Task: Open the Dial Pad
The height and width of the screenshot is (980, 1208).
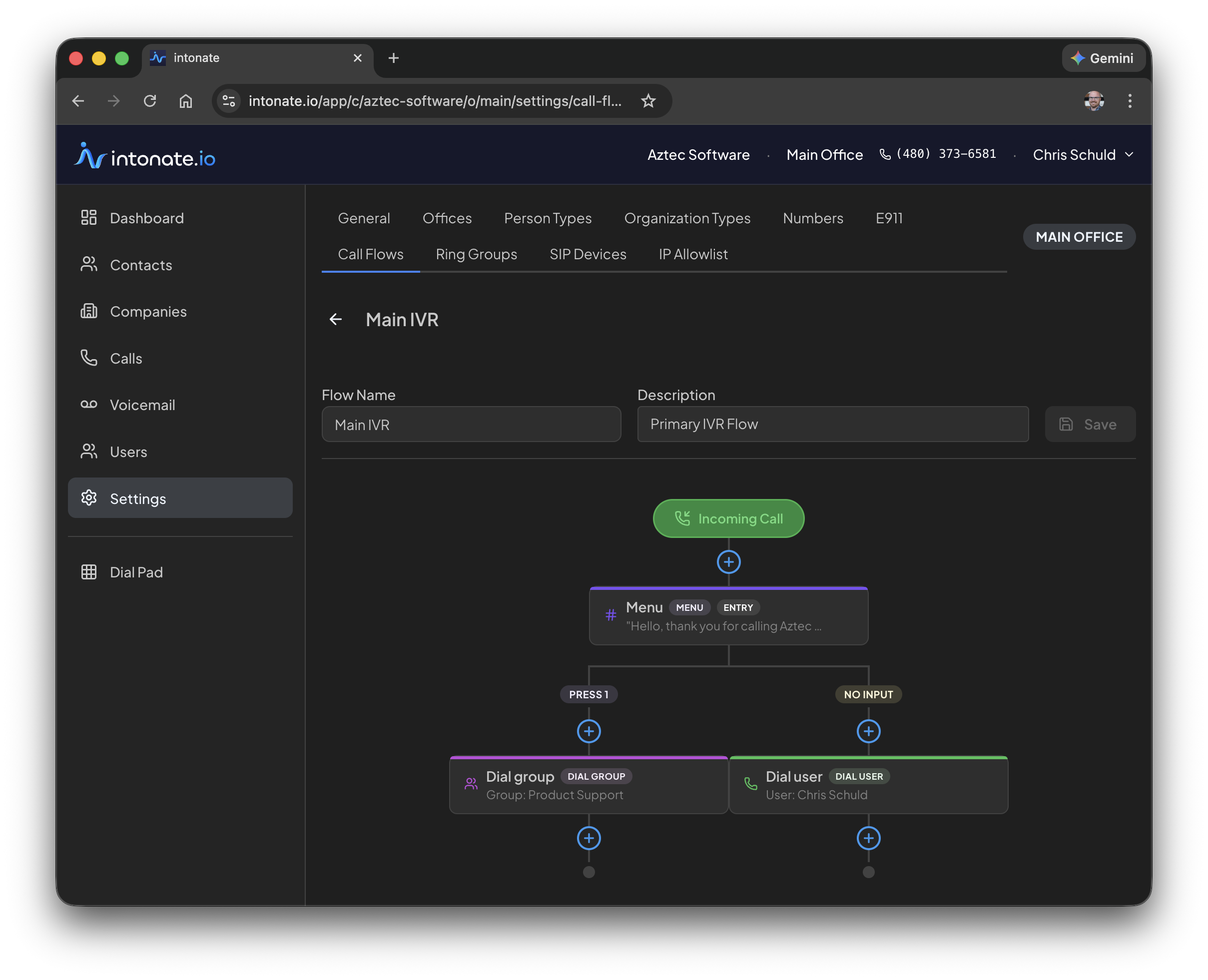Action: coord(136,572)
